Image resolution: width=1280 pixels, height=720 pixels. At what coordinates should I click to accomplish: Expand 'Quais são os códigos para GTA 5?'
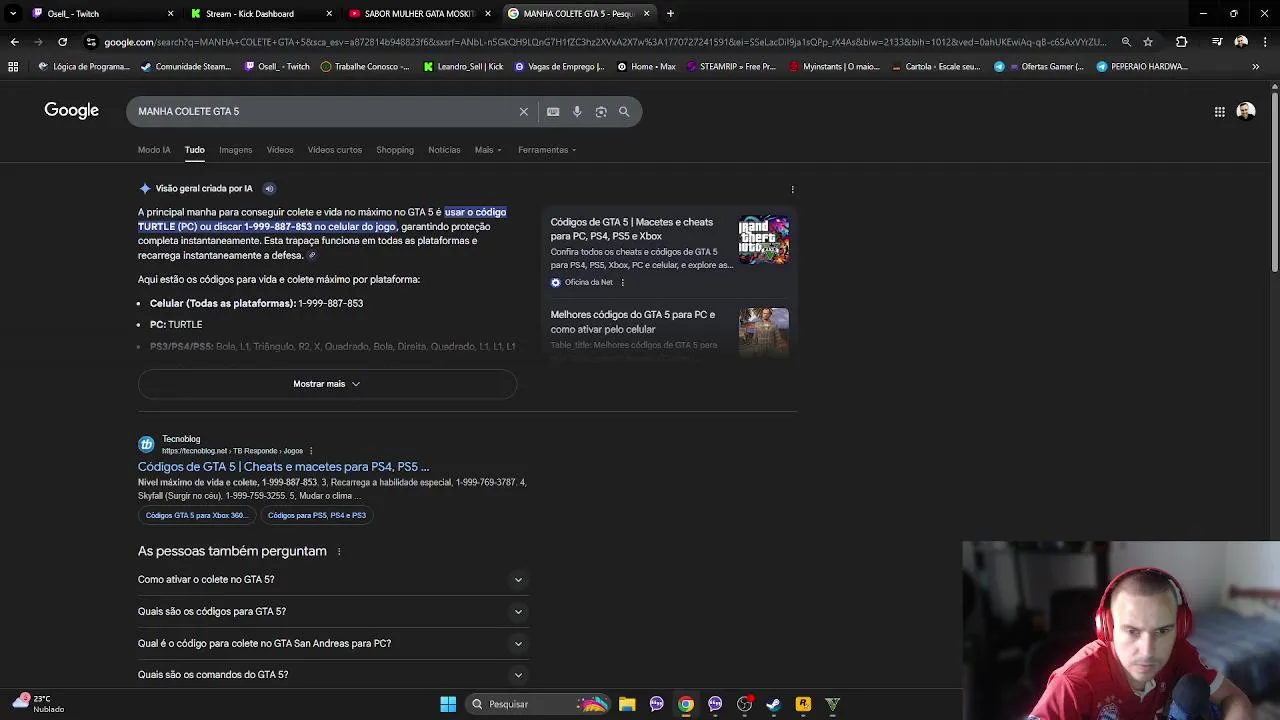(333, 612)
